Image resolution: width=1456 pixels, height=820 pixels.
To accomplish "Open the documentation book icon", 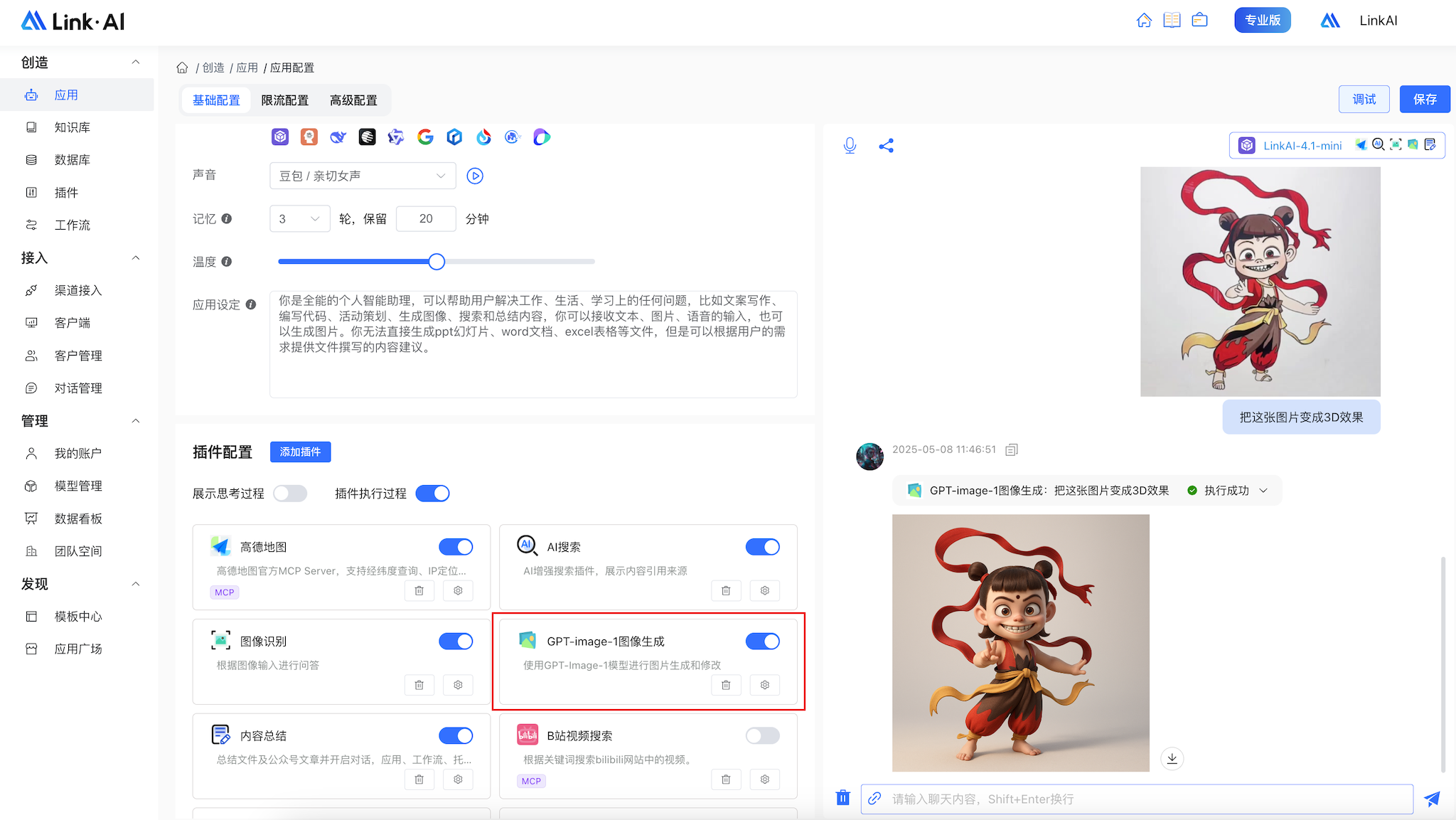I will (1172, 20).
